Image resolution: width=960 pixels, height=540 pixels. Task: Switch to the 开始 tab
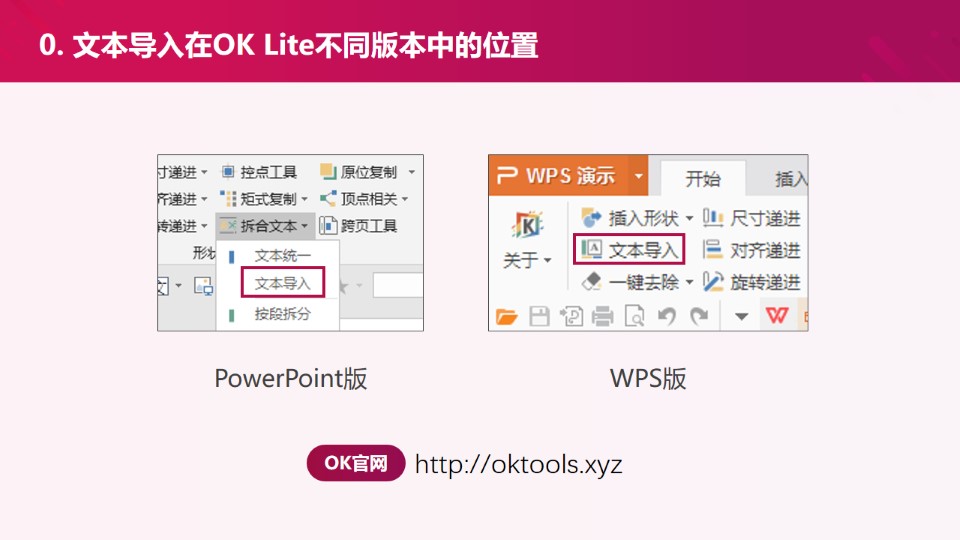pyautogui.click(x=702, y=178)
